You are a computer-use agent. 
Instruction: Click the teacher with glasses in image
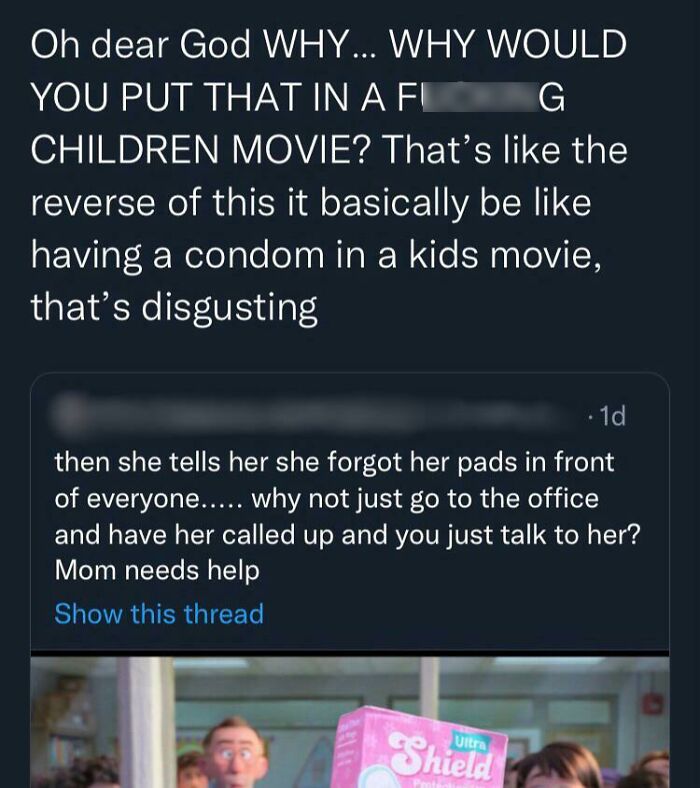235,752
